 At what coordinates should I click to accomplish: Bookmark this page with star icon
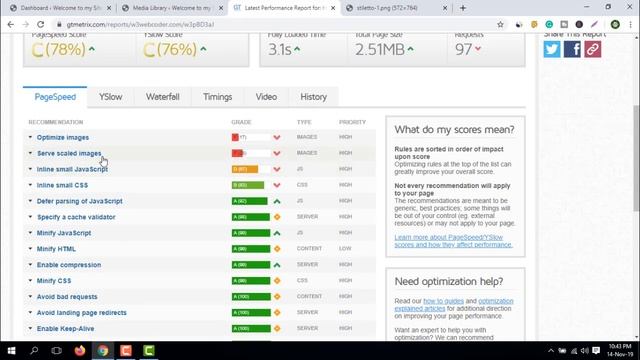pos(500,24)
